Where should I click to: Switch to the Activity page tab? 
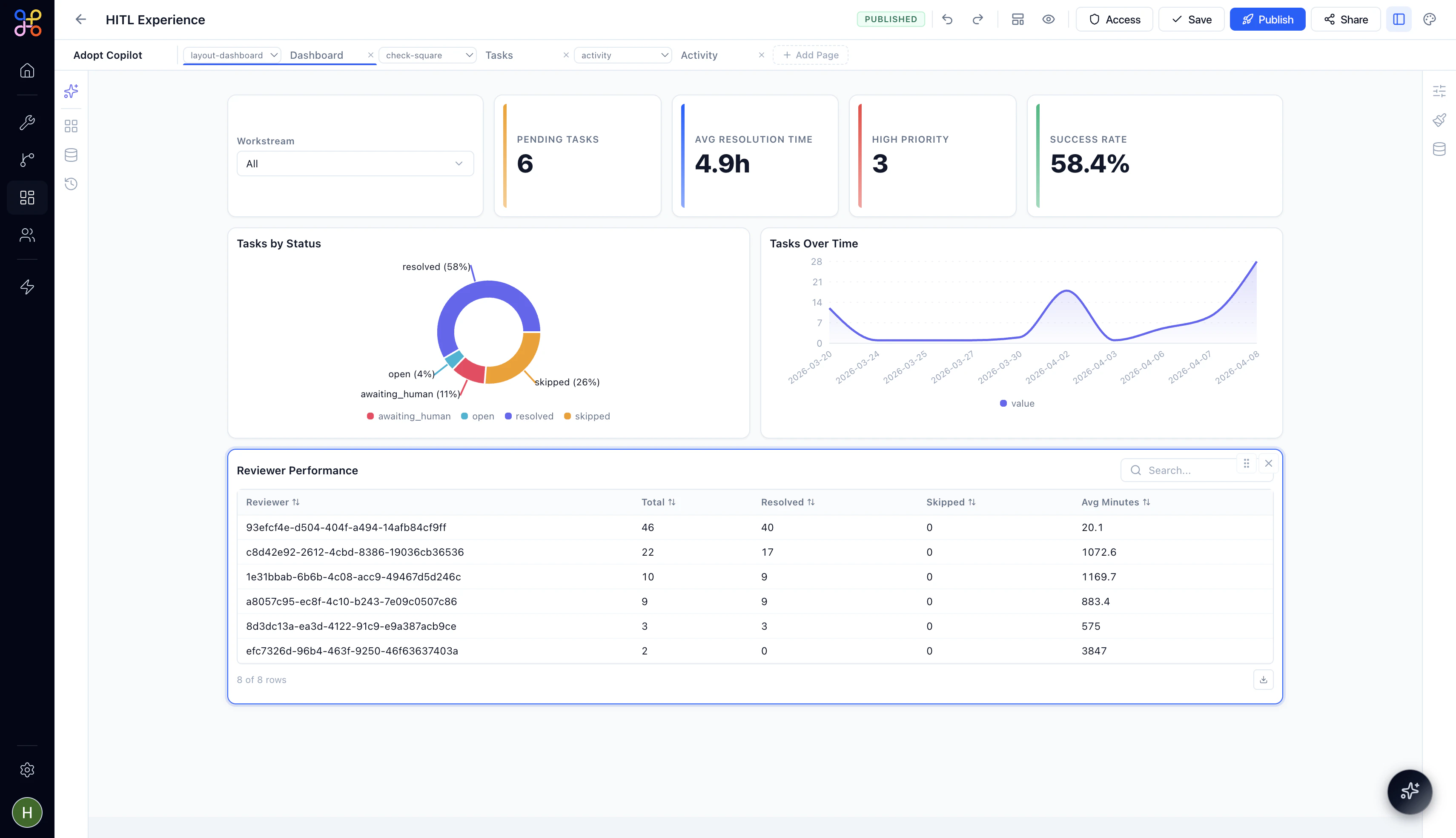(x=698, y=55)
